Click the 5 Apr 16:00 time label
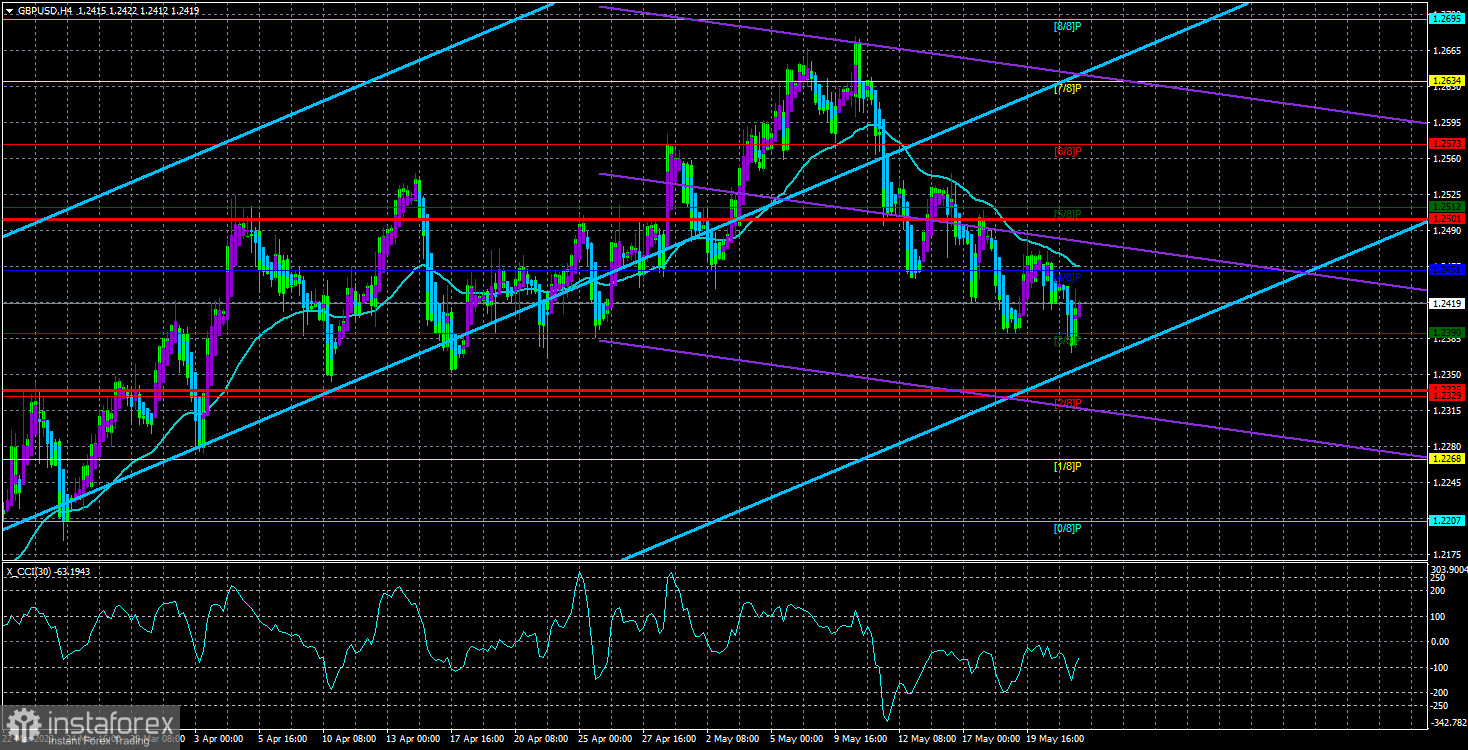This screenshot has width=1468, height=750. click(283, 741)
